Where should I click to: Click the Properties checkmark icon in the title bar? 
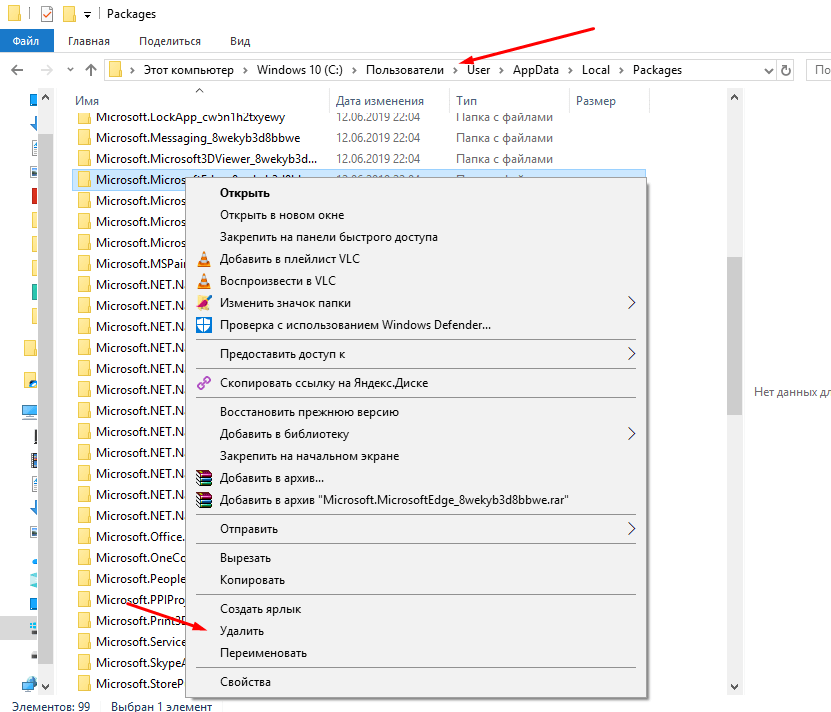(x=47, y=14)
